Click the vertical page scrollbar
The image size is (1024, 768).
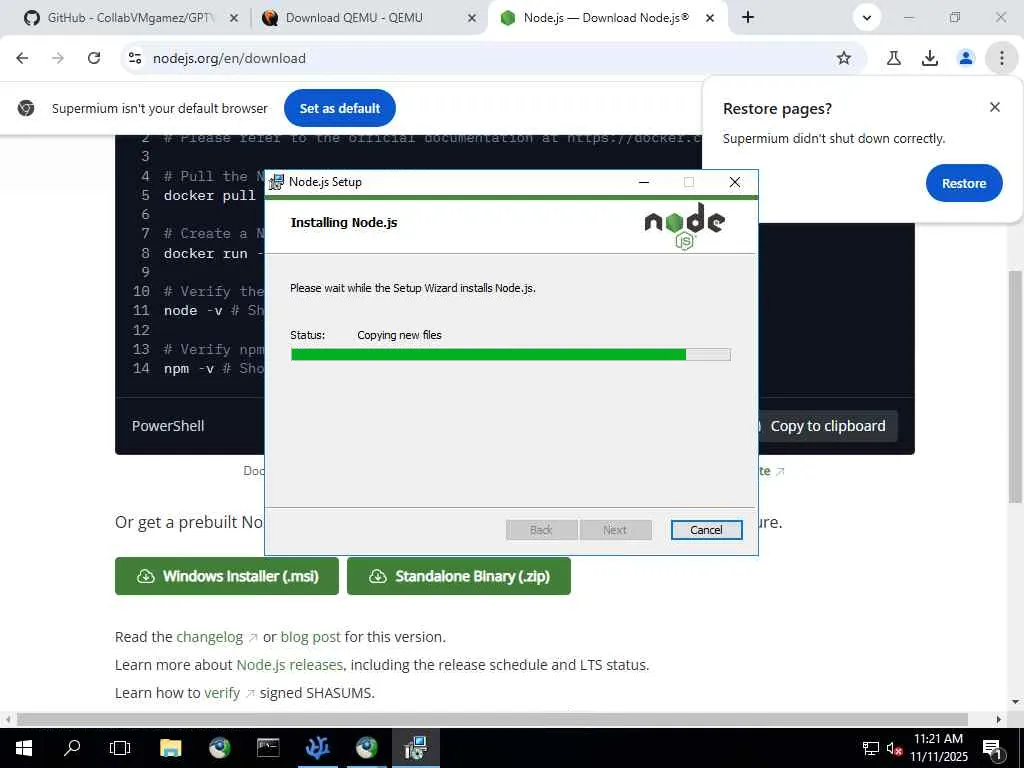tap(1014, 387)
